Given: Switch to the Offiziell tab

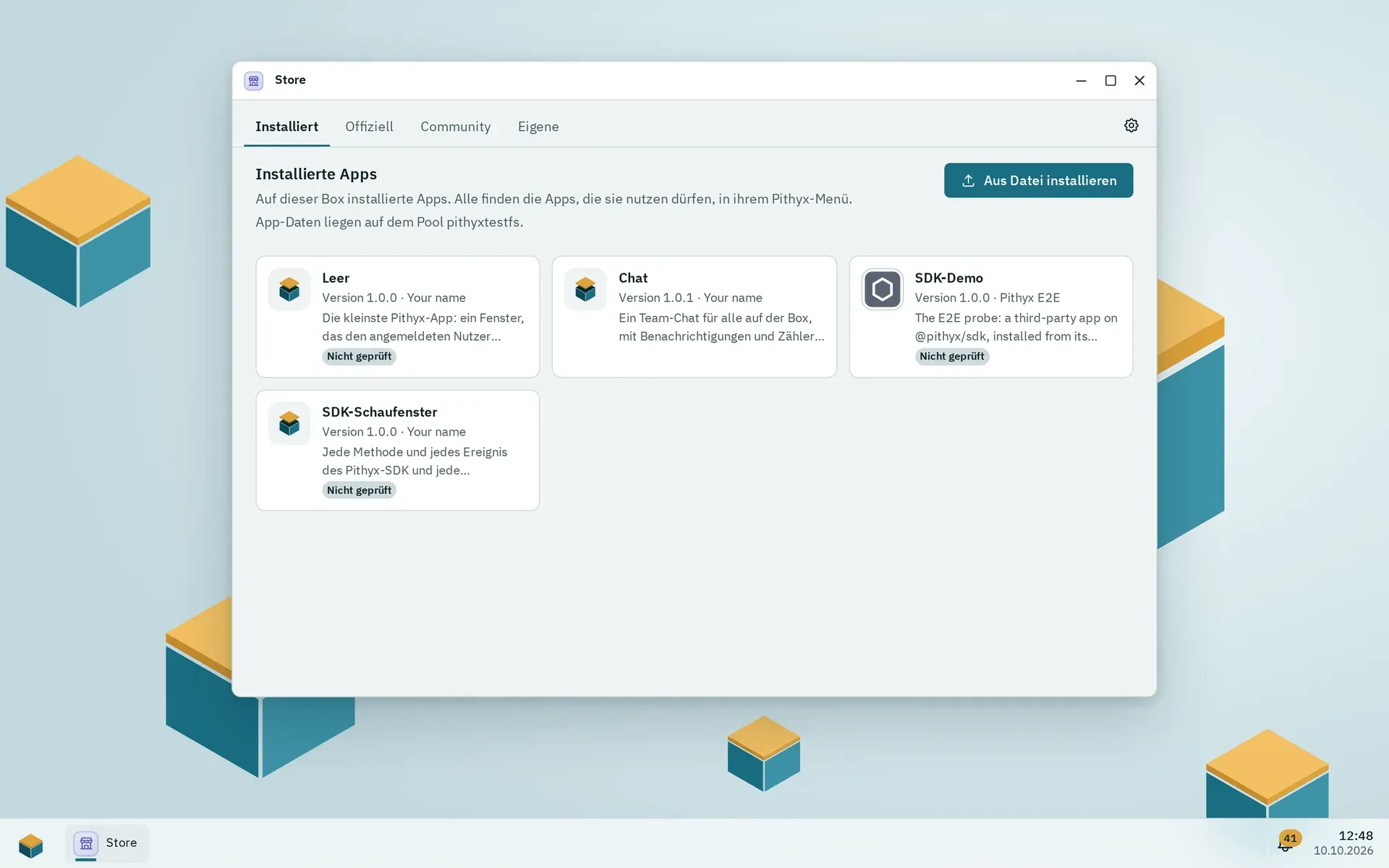Looking at the screenshot, I should [x=369, y=127].
